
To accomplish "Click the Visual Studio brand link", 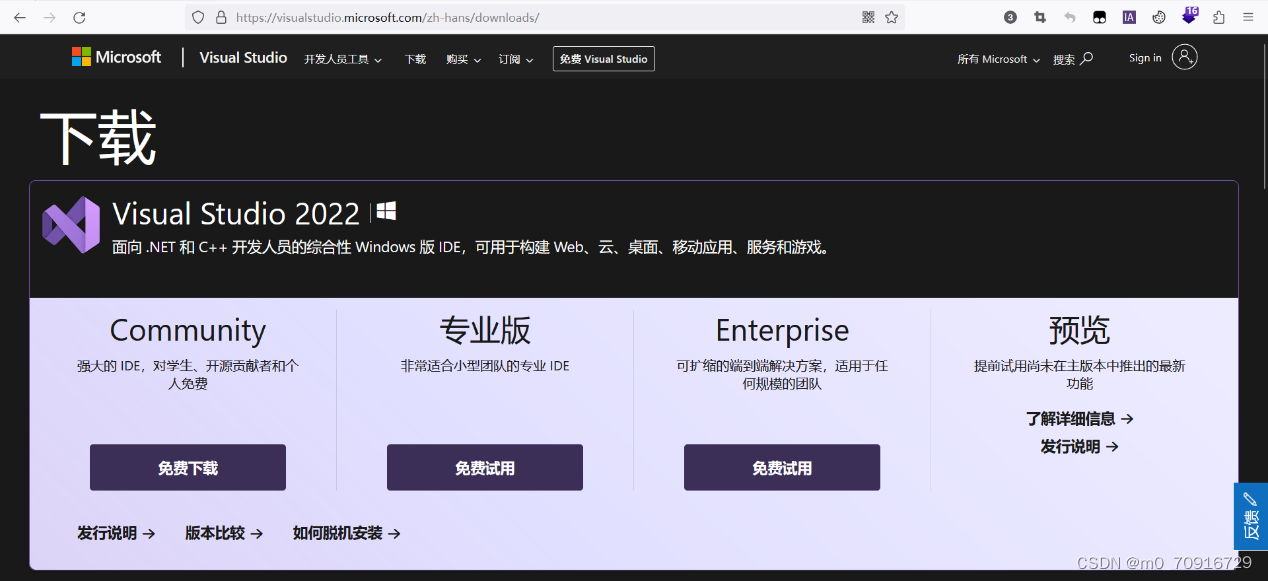I will click(243, 58).
